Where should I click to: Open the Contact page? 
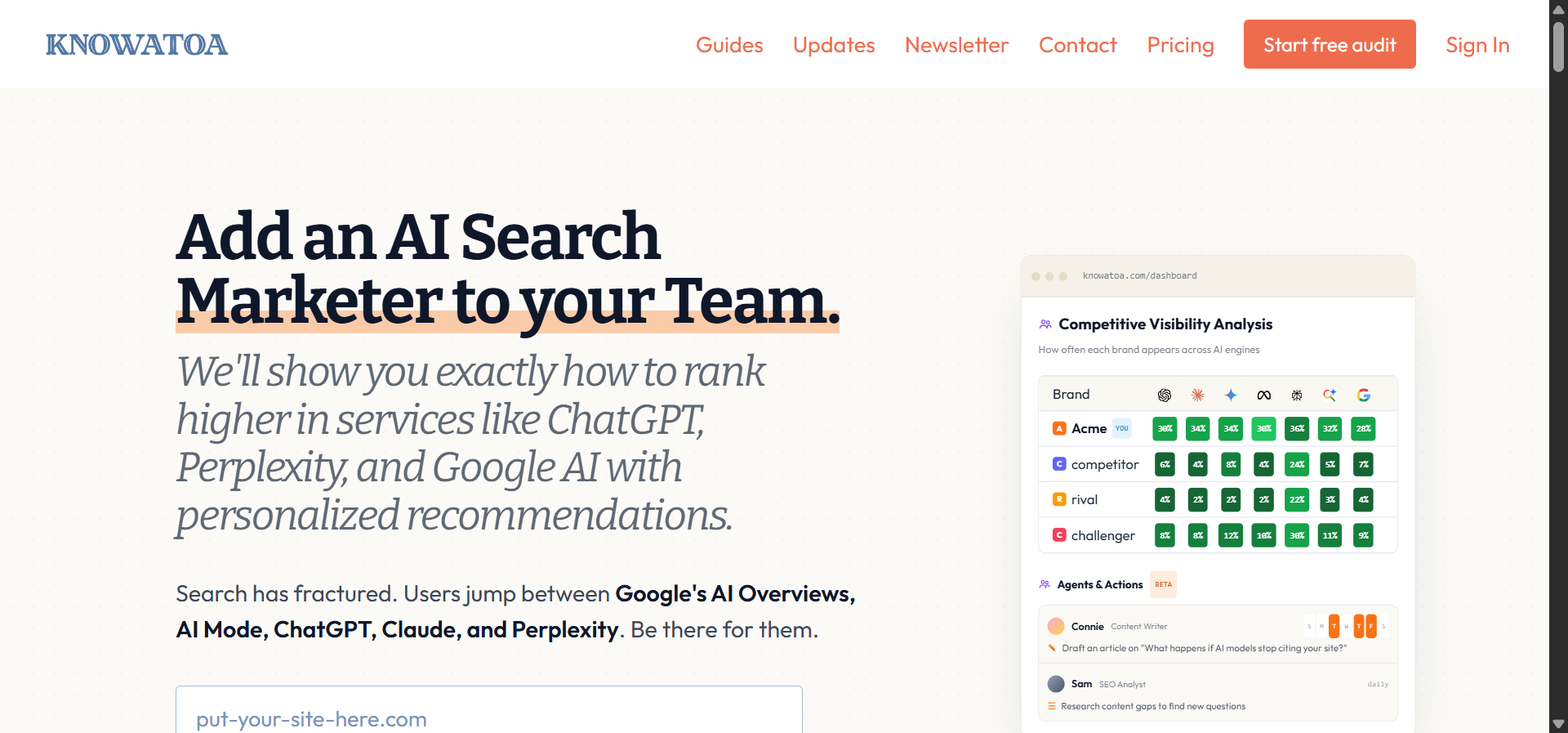[x=1078, y=45]
